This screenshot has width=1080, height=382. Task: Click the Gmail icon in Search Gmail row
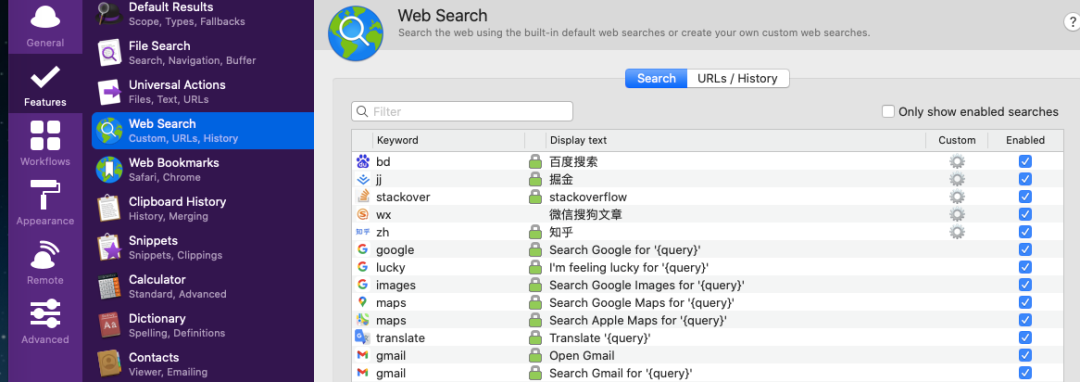click(x=363, y=373)
